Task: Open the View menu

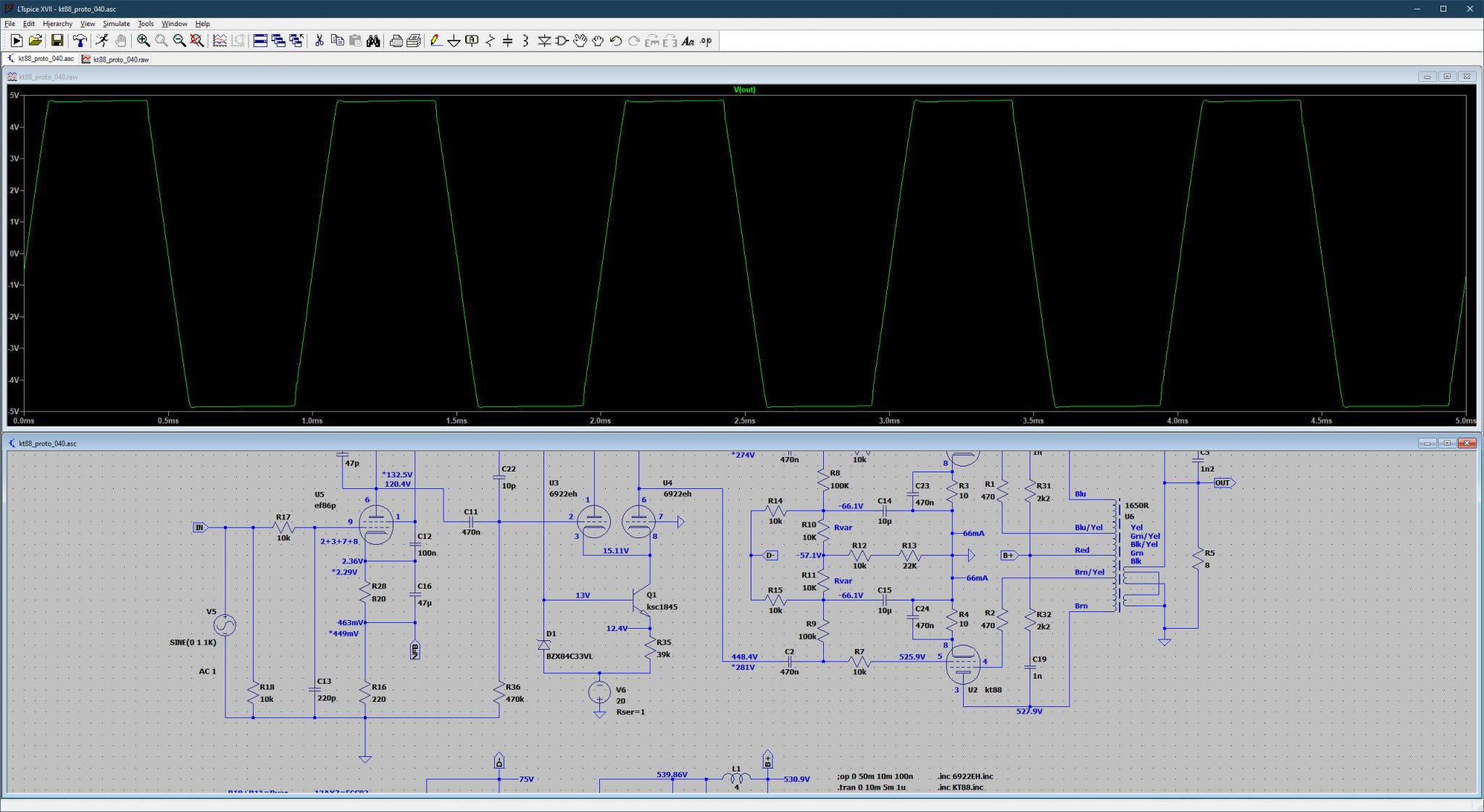Action: 88,24
